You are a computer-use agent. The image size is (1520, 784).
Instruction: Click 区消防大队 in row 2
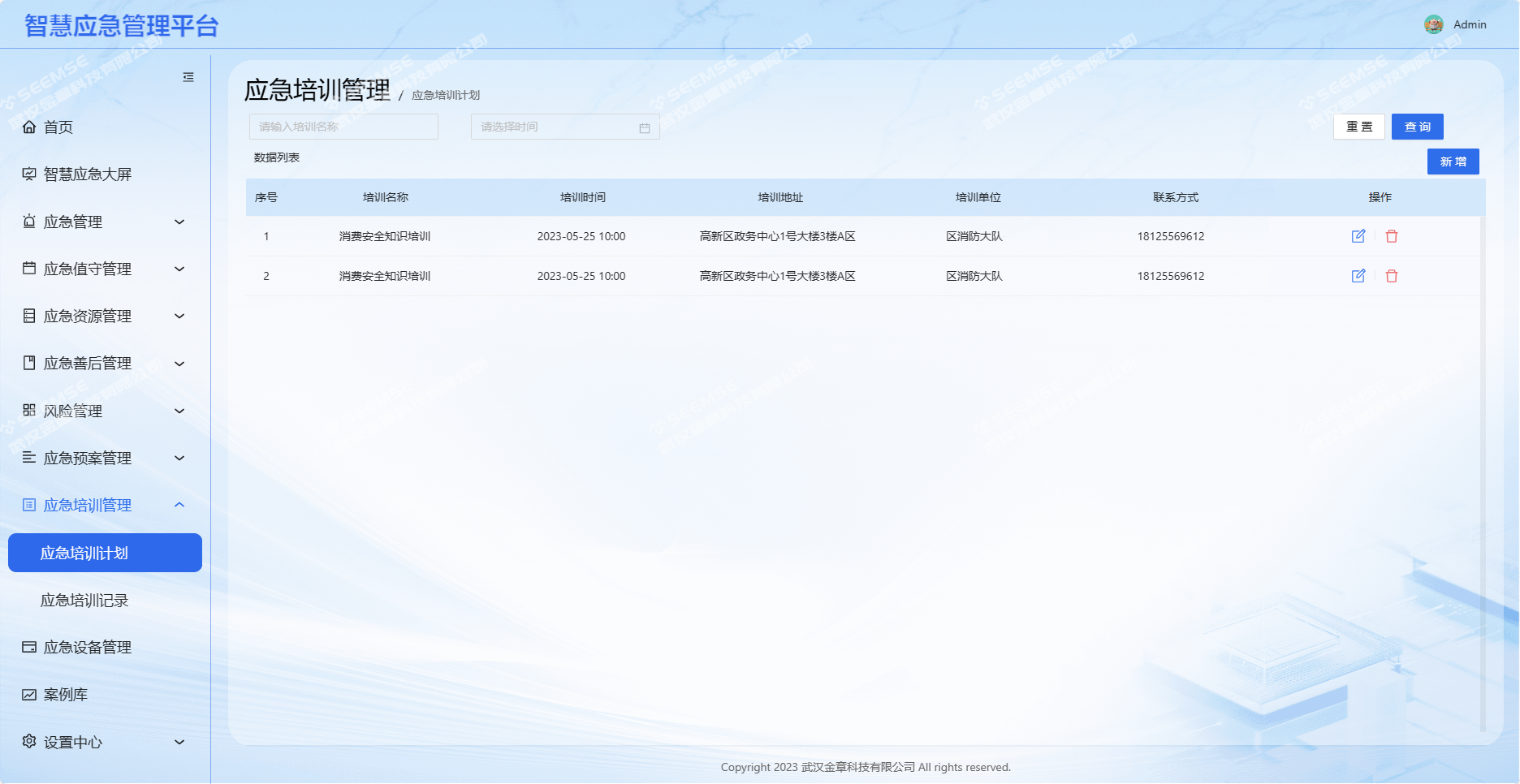click(x=974, y=276)
